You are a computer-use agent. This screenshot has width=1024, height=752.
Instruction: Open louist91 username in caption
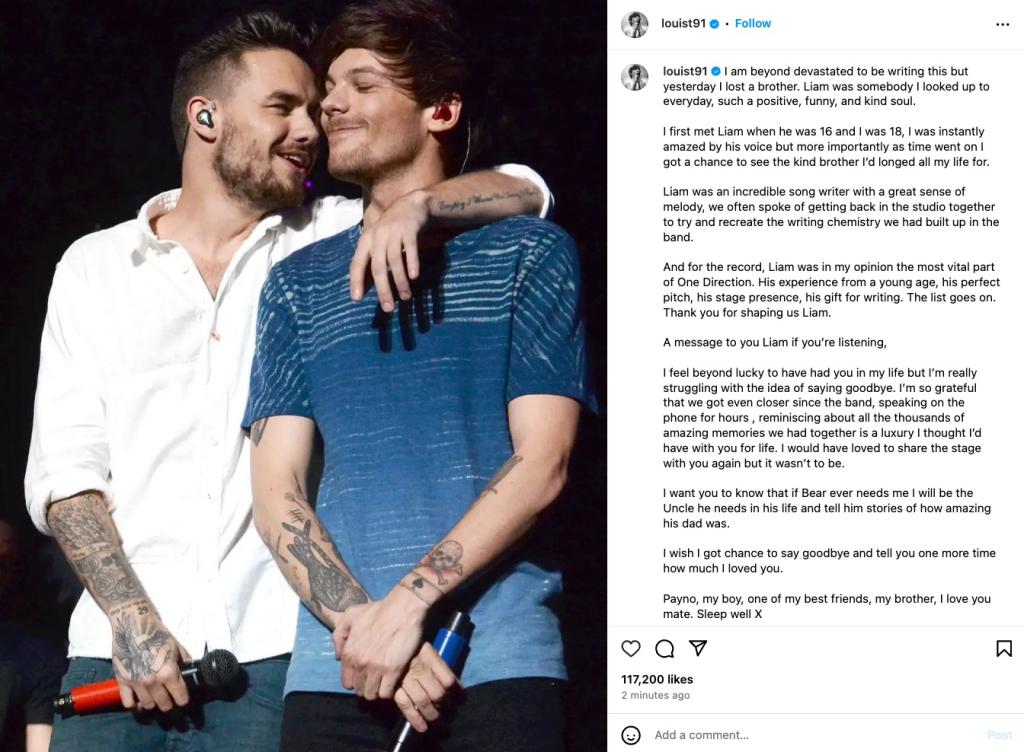(x=685, y=71)
